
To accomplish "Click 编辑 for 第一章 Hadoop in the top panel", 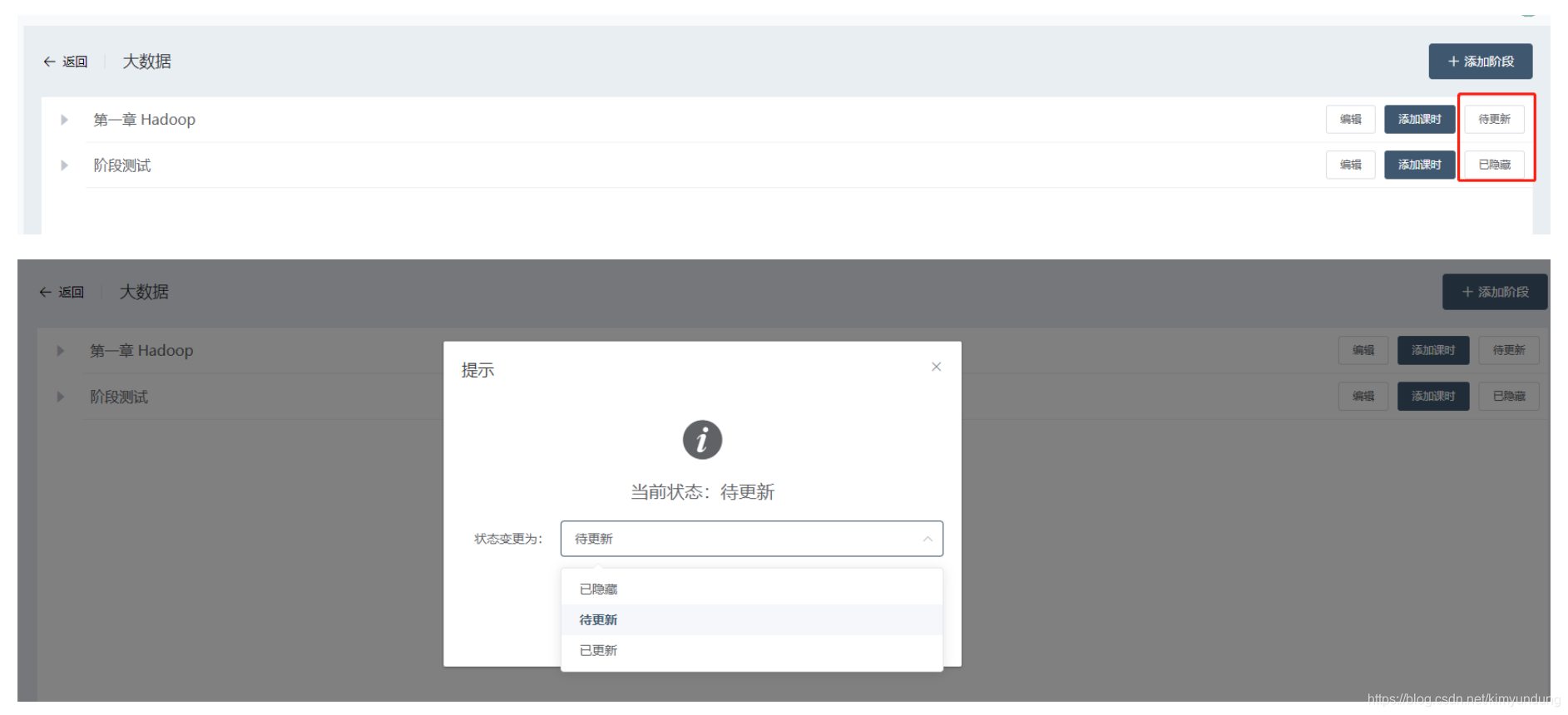I will click(x=1350, y=119).
